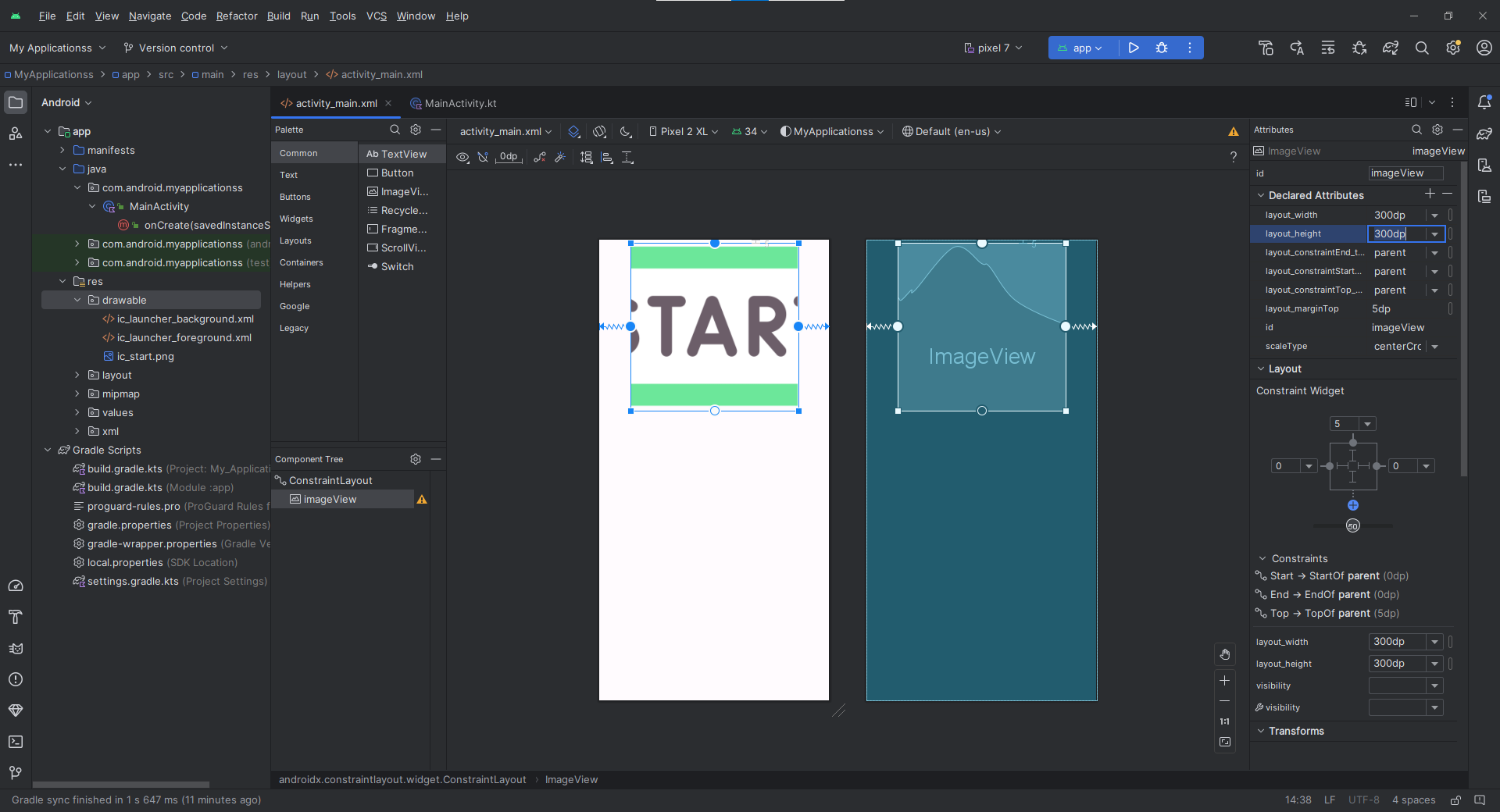Select imageView in the Component Tree

pos(343,499)
